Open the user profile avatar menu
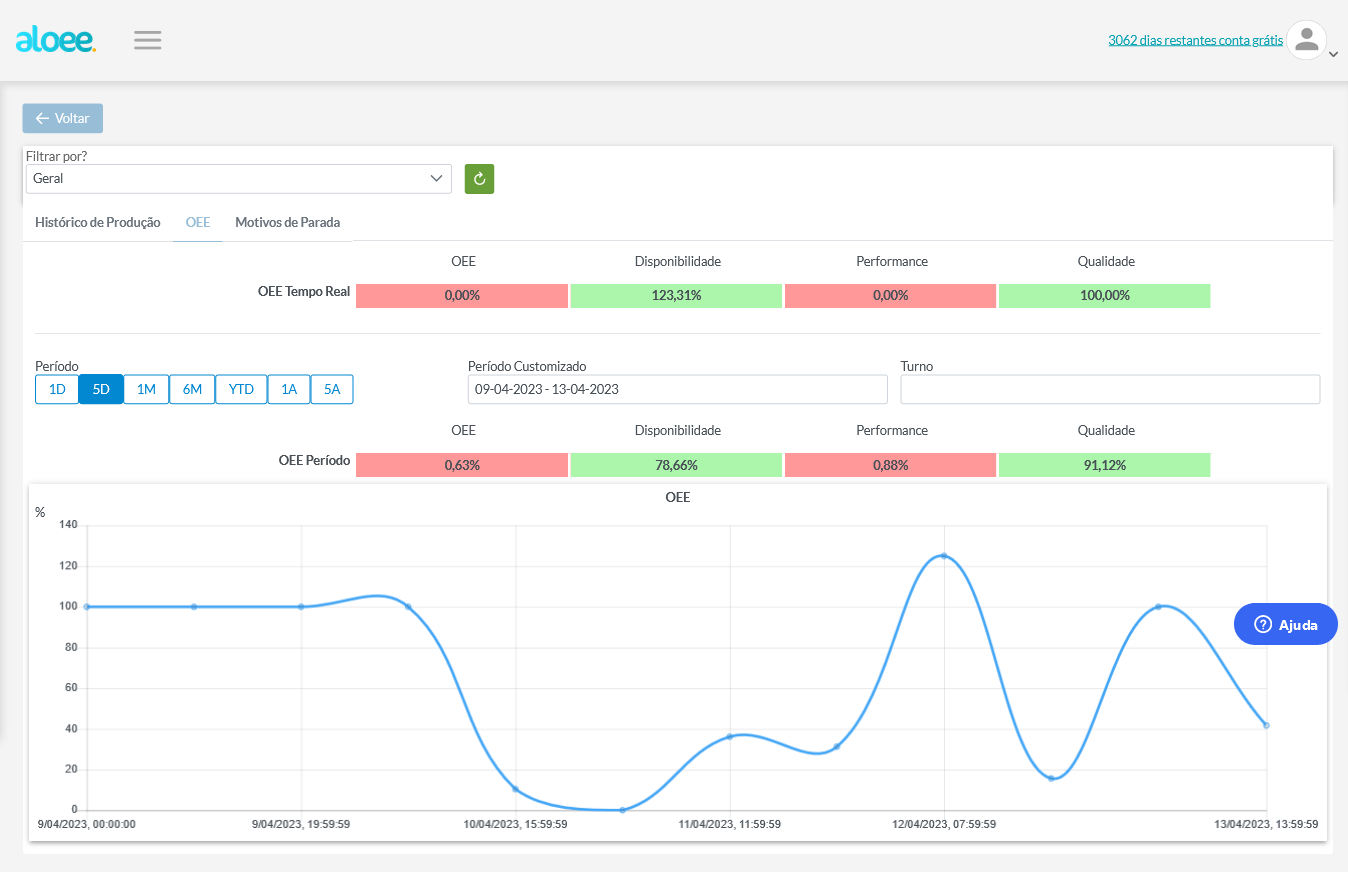The image size is (1348, 872). pos(1305,40)
